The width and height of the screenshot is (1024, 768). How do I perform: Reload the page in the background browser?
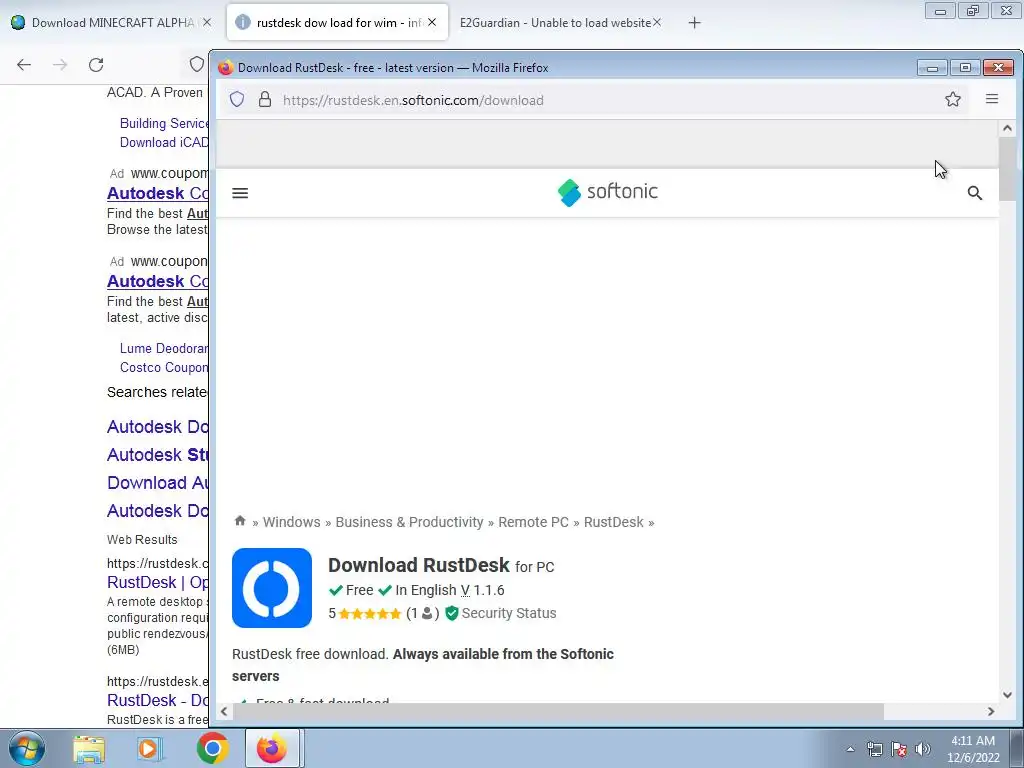[x=96, y=64]
